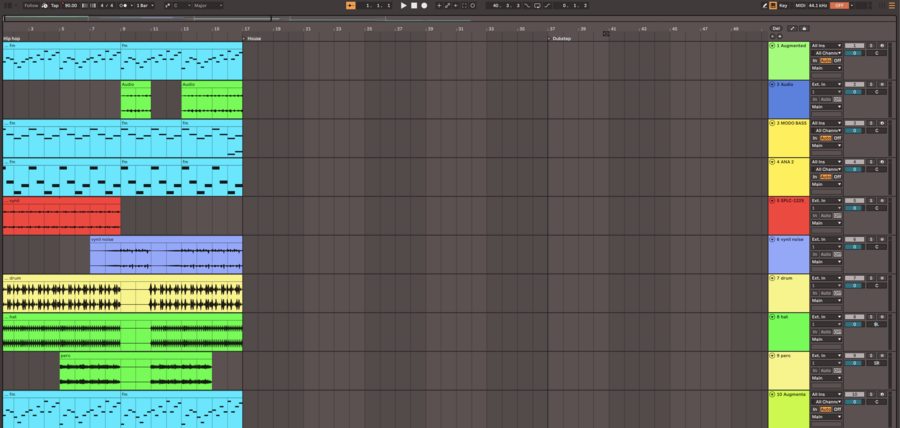Toggle the scale mode icon
Screen dimensions: 900x428
click(168, 6)
